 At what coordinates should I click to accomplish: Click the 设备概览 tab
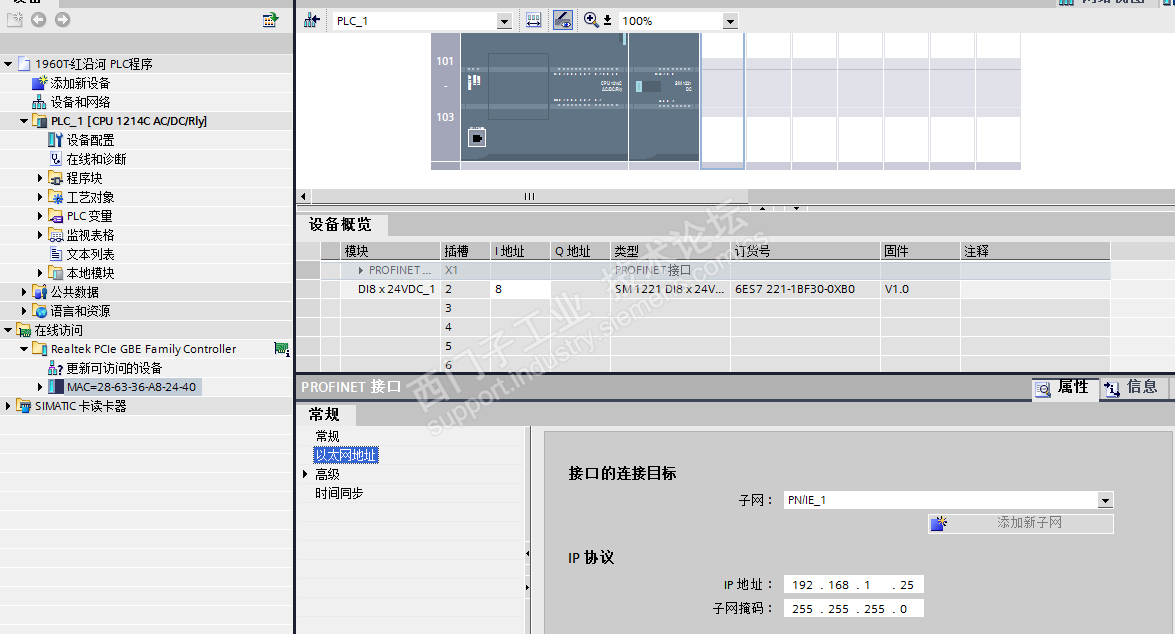[x=341, y=225]
